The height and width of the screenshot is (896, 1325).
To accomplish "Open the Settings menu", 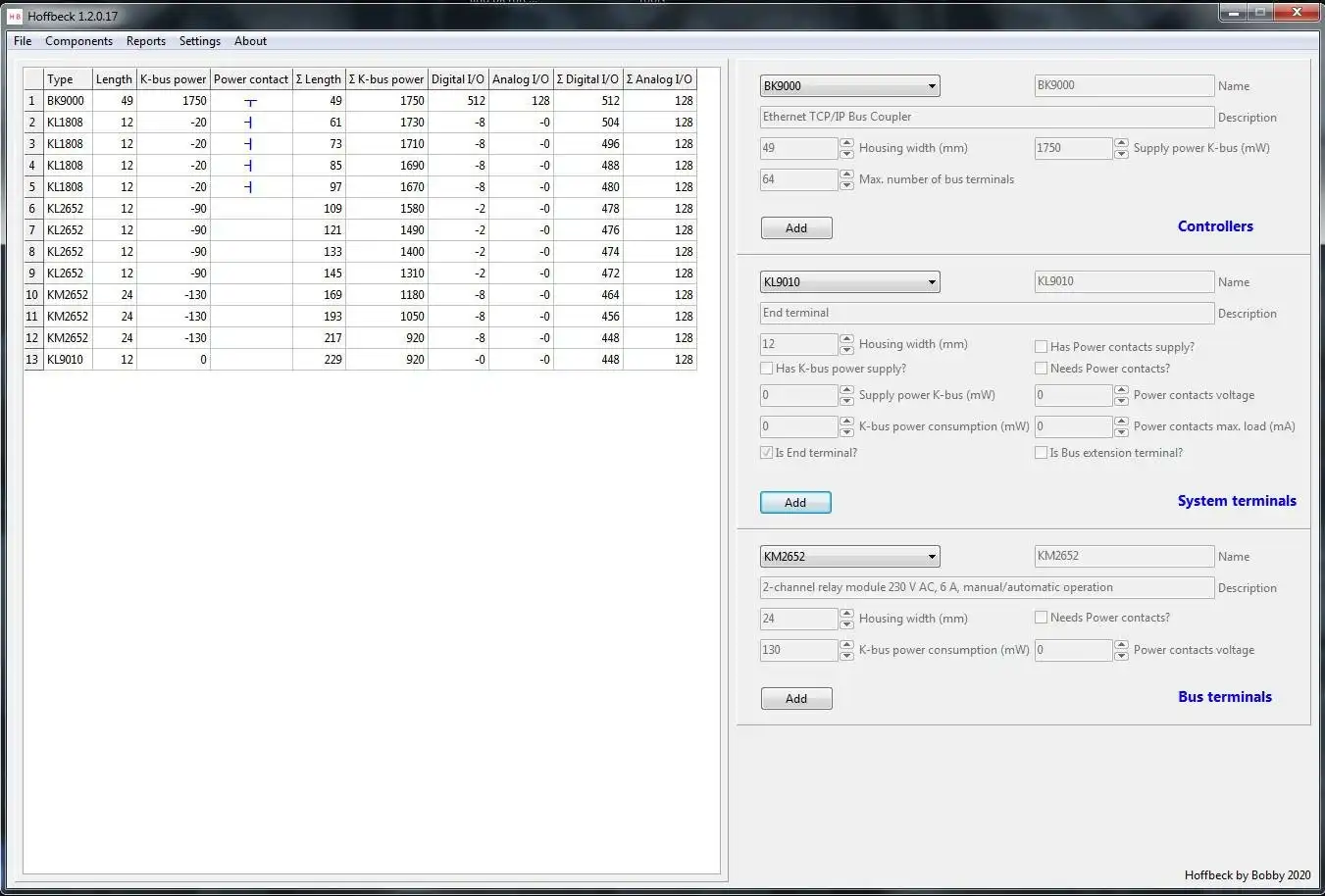I will click(200, 41).
